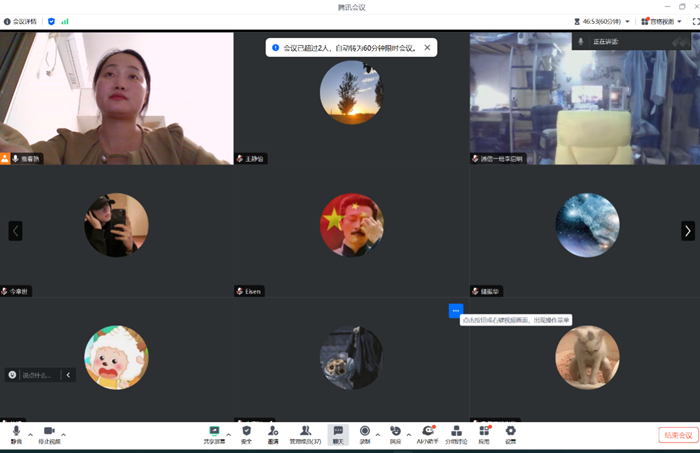This screenshot has width=700, height=453.
Task: Click the red 结束会议 end meeting button
Action: click(678, 435)
